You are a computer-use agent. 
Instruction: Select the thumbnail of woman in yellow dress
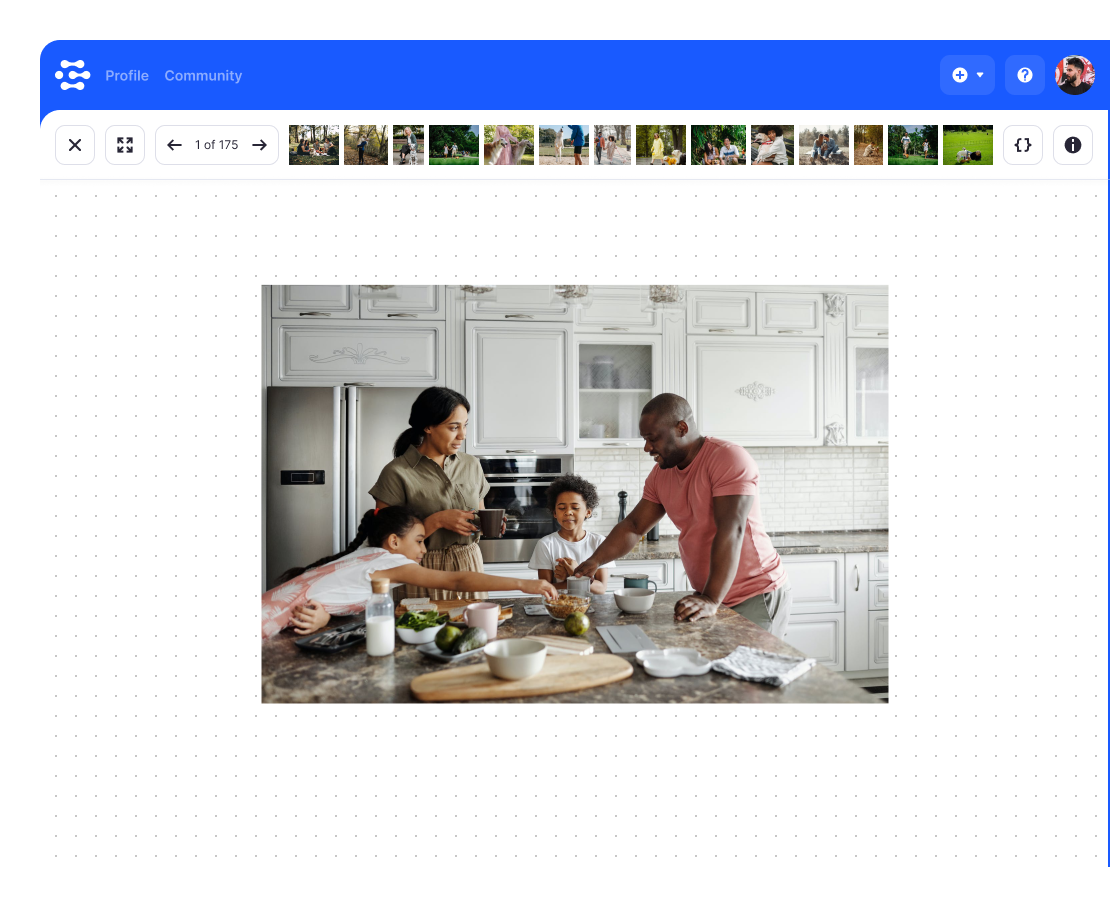660,145
